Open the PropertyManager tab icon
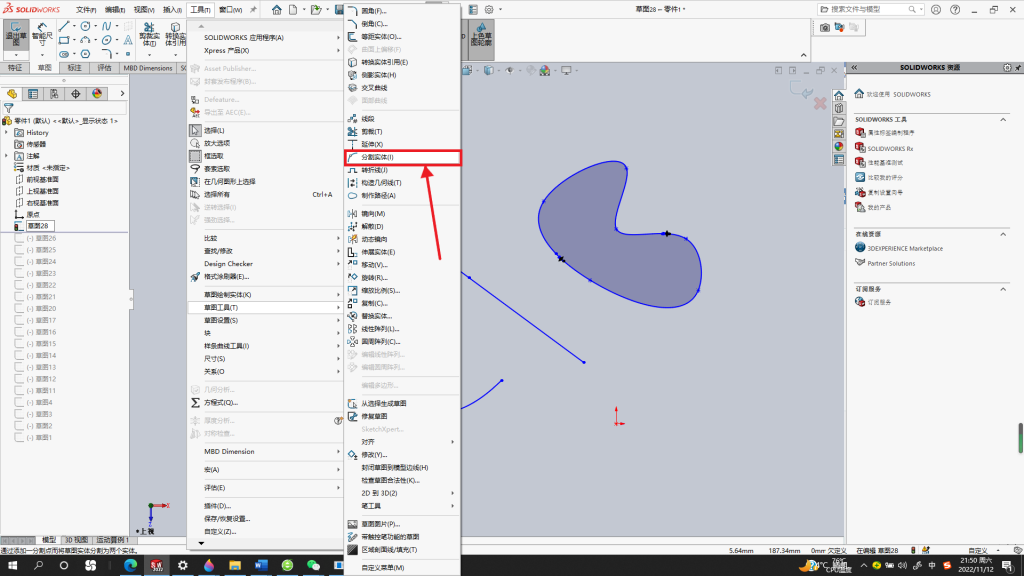The image size is (1024, 576). (x=33, y=93)
